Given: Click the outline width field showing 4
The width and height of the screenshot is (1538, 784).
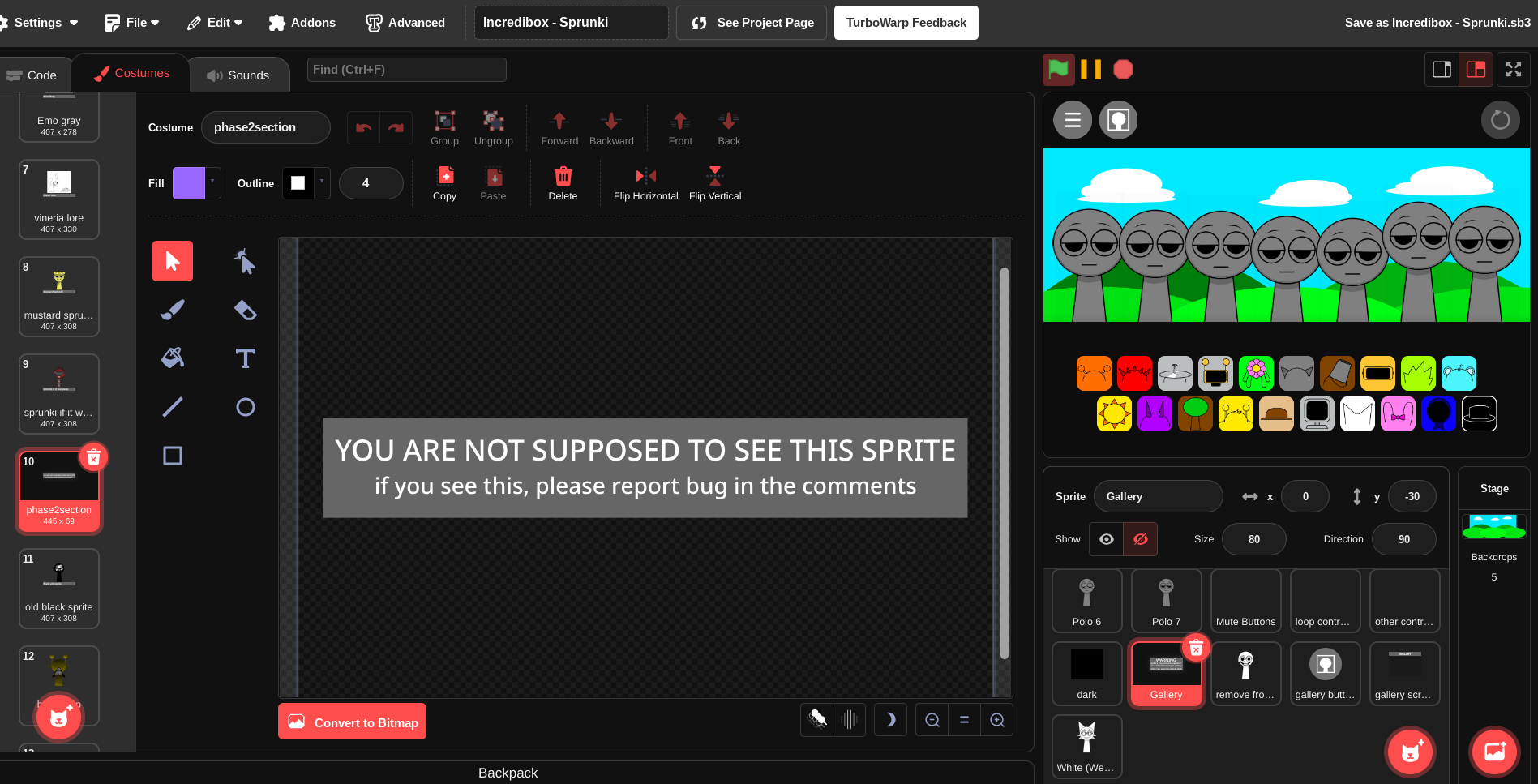Looking at the screenshot, I should (371, 183).
